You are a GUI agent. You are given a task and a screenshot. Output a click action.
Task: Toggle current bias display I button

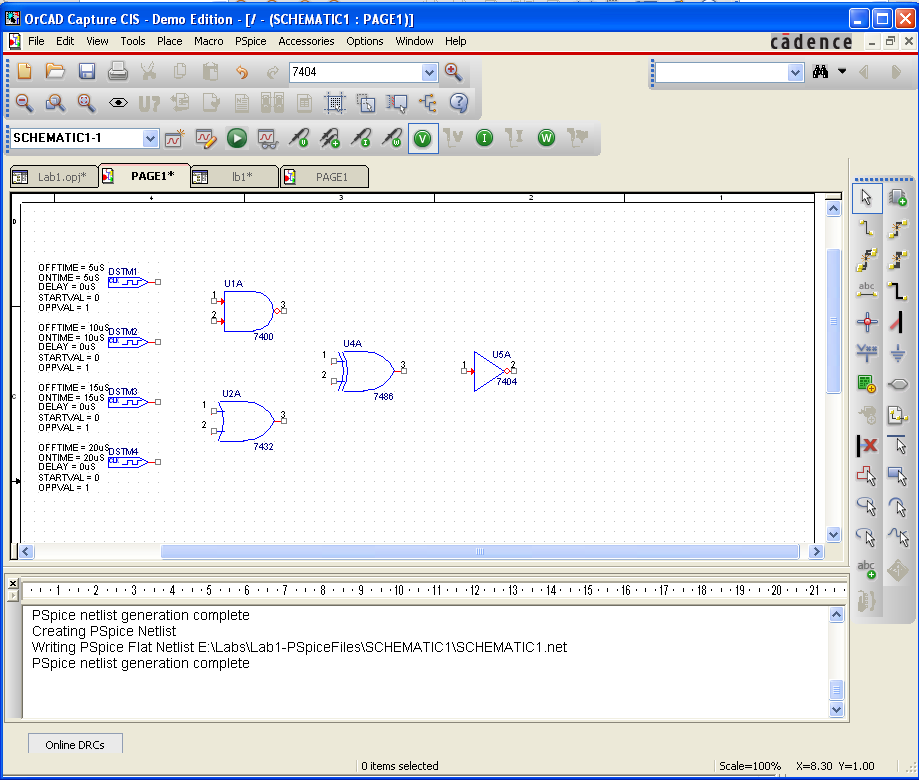[x=484, y=138]
